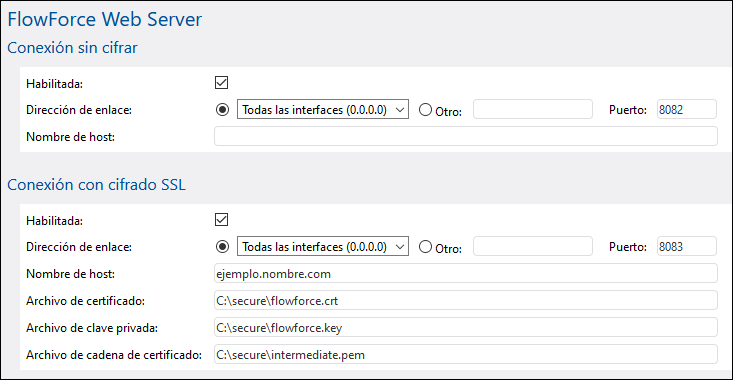Select Otro radio for unencrypted connection
733x380 pixels.
(x=425, y=109)
